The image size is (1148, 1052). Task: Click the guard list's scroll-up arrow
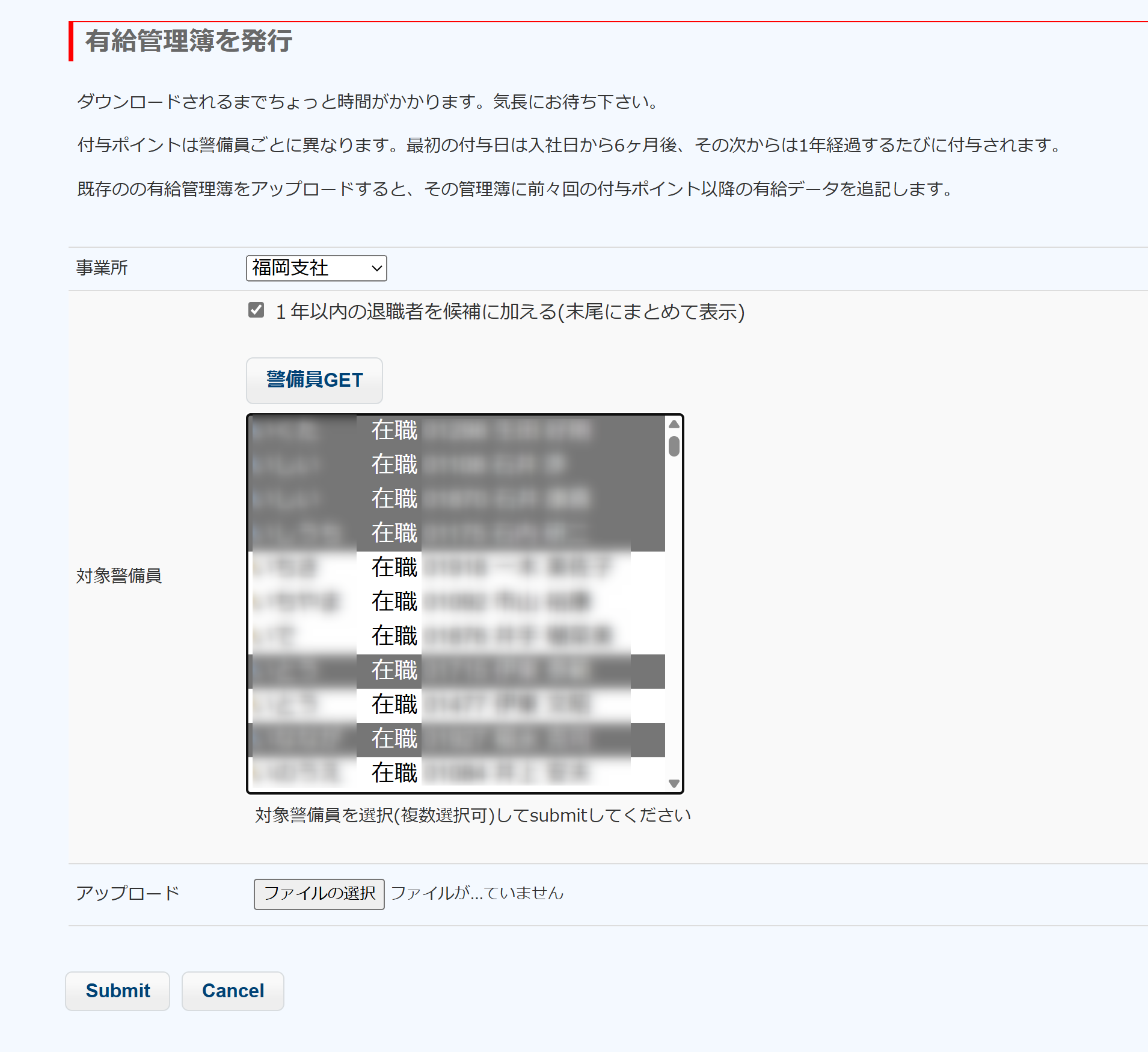(x=674, y=424)
